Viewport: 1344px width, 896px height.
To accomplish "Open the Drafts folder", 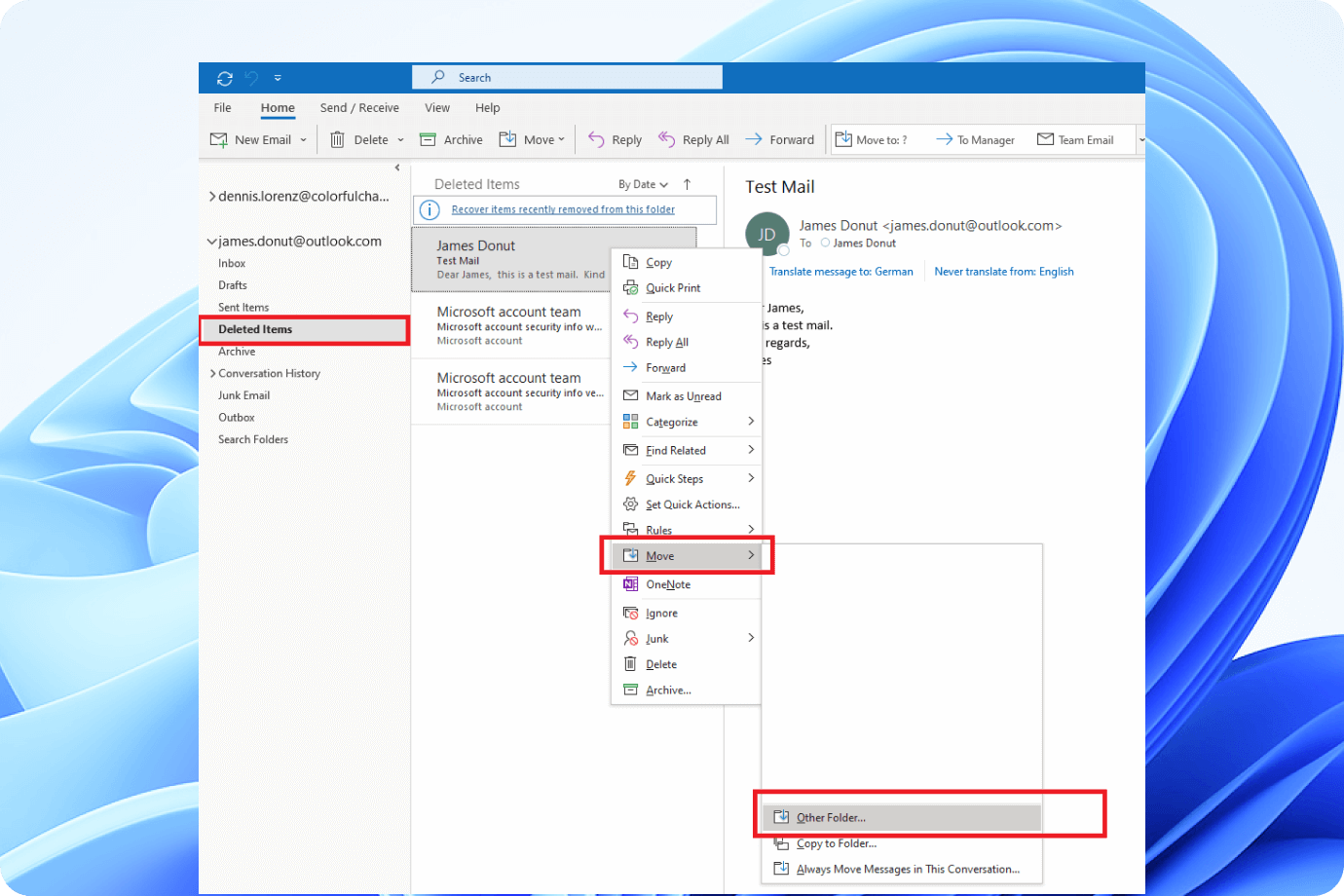I will coord(233,285).
